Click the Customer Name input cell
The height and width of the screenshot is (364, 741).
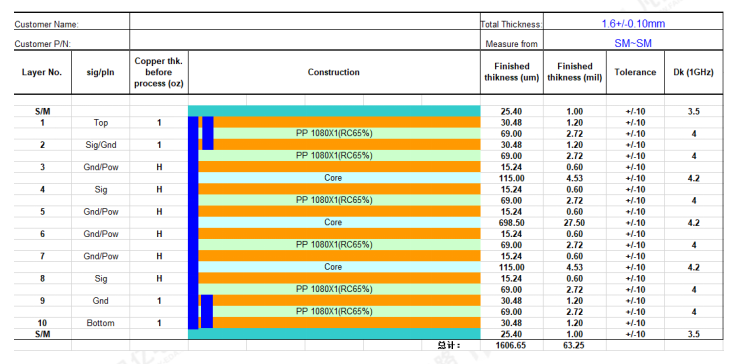(304, 22)
